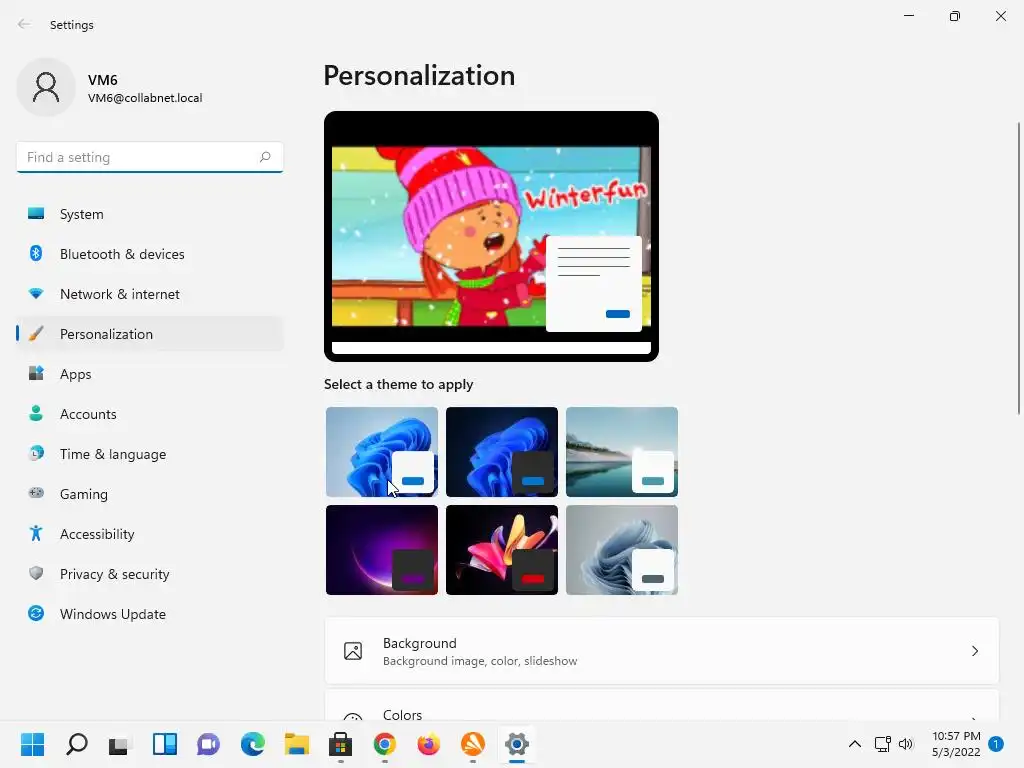Image resolution: width=1024 pixels, height=768 pixels.
Task: Apply the gray flow light theme
Action: [622, 549]
